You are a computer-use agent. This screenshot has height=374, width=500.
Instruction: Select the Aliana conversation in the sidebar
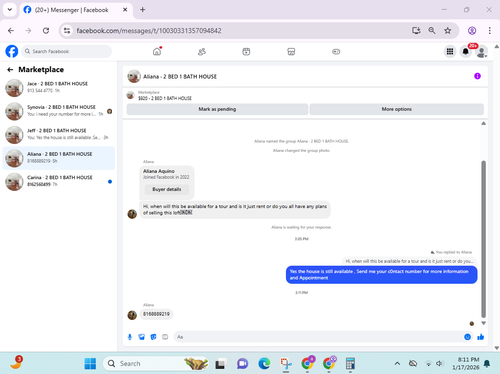pos(59,158)
